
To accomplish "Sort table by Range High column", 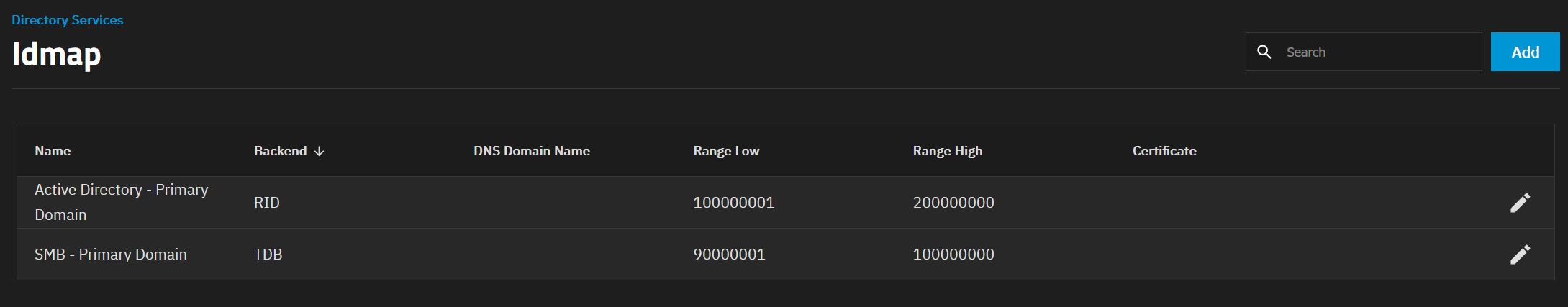I will tap(948, 151).
